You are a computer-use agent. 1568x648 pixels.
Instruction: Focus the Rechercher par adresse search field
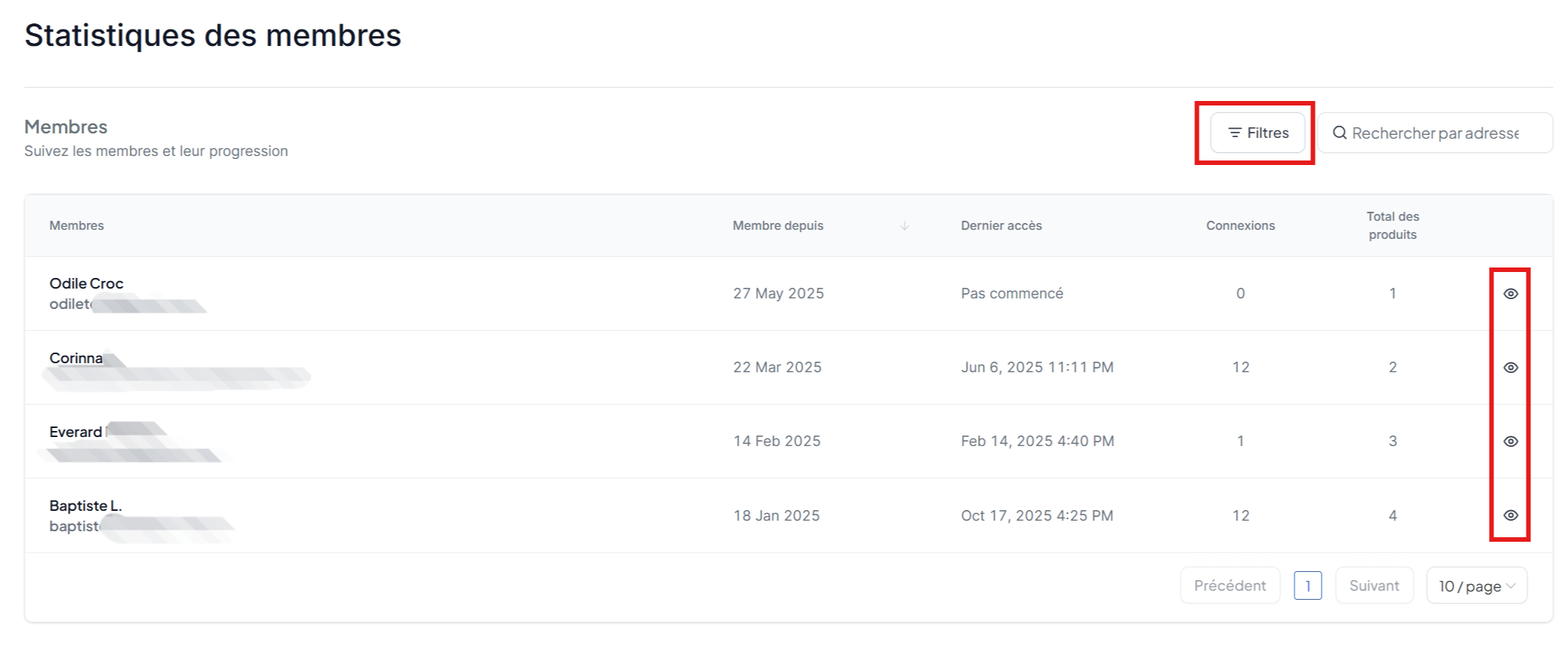click(1435, 133)
